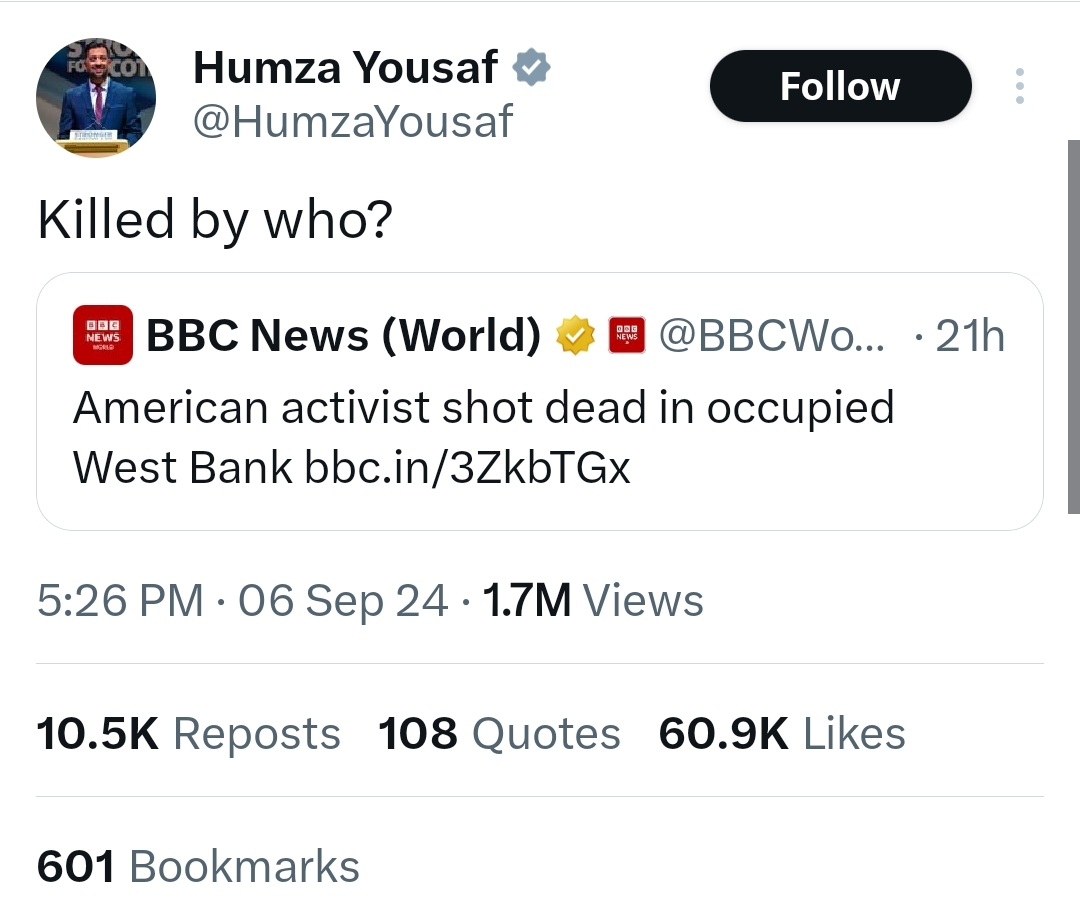Open the @HumzaYousaf handle link
1080x912 pixels.
click(352, 122)
